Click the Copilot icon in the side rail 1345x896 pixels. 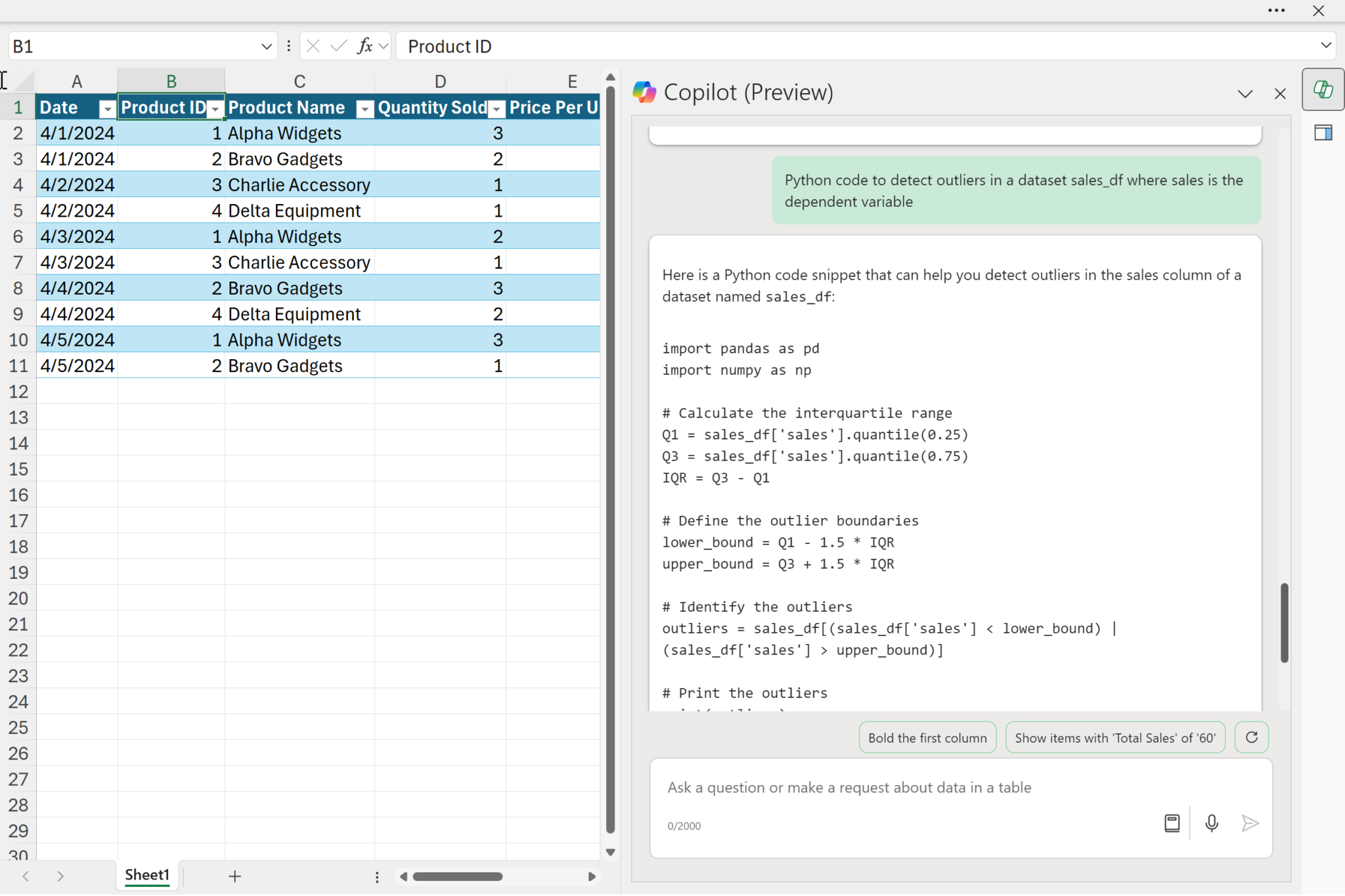tap(1323, 90)
